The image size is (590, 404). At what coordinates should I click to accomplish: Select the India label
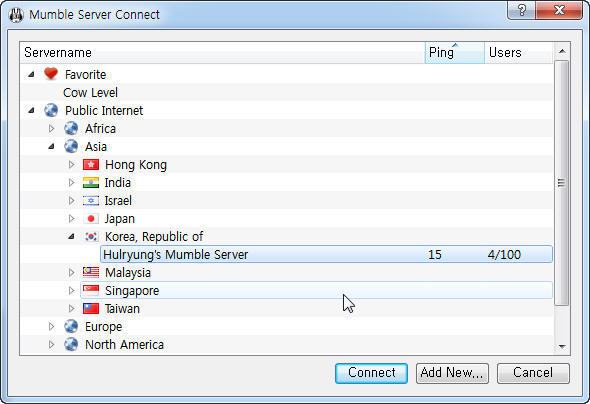[x=118, y=182]
